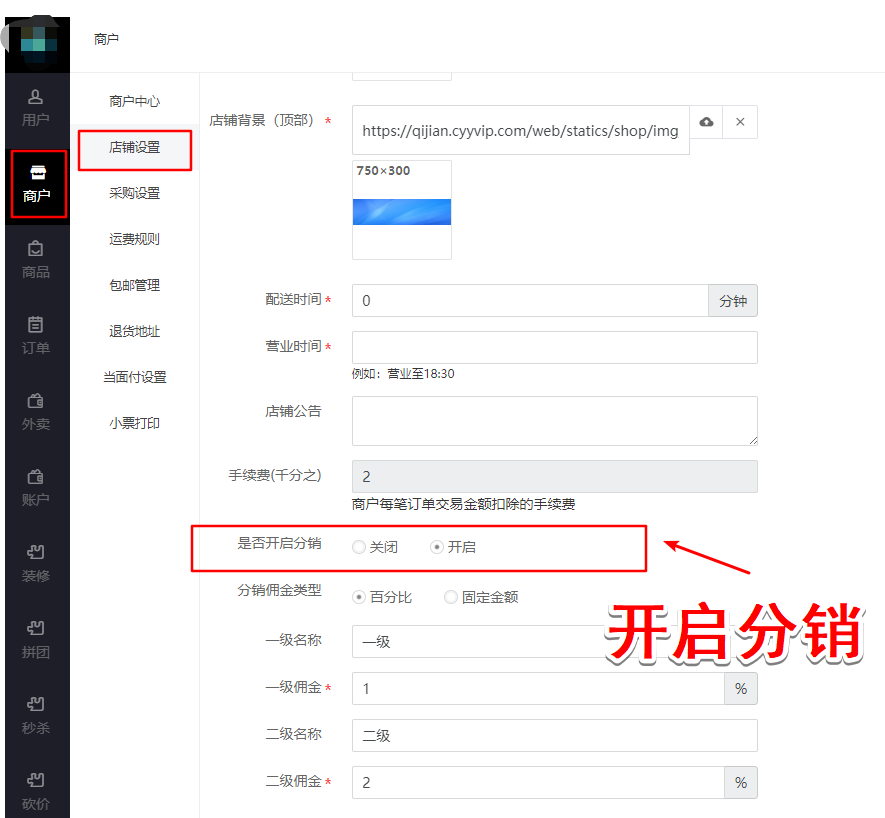885x818 pixels.
Task: Open the 砍价 sidebar section
Action: pos(36,791)
